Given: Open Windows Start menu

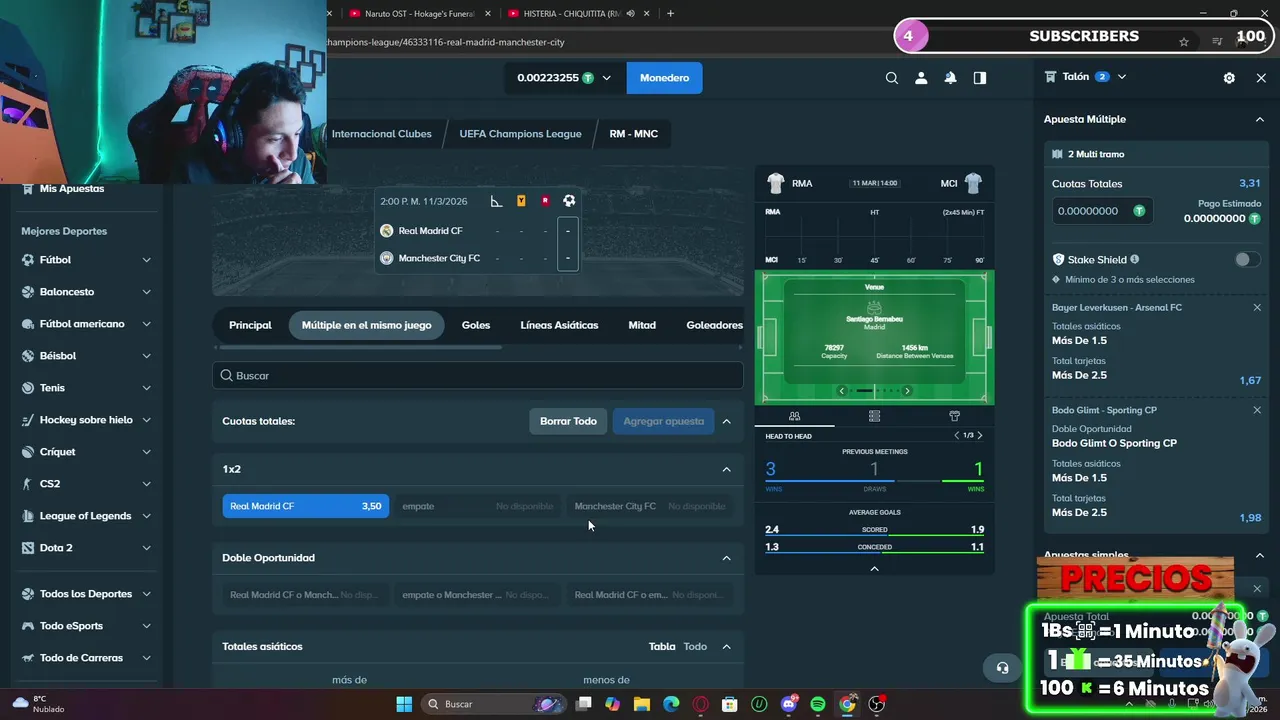Looking at the screenshot, I should coord(404,704).
